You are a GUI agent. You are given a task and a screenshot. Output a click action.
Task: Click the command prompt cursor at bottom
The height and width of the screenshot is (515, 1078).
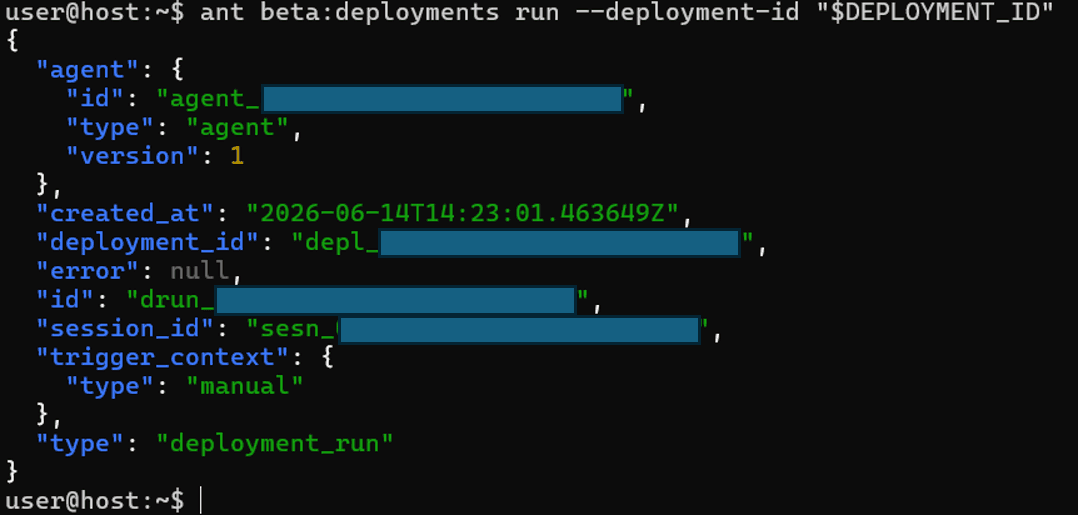(x=201, y=501)
